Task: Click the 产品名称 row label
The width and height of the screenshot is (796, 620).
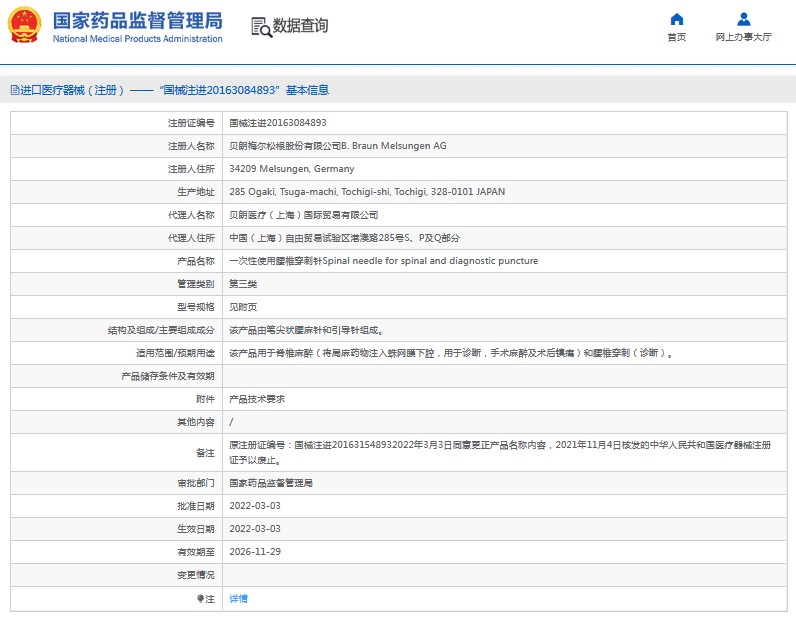Action: (x=196, y=261)
